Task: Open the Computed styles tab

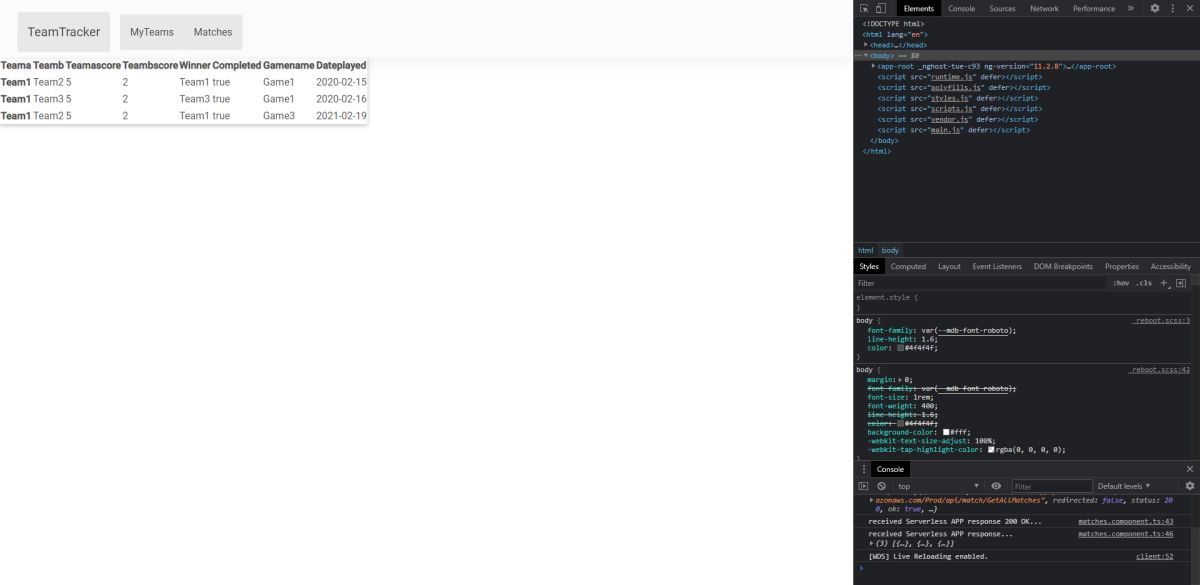Action: pos(908,266)
